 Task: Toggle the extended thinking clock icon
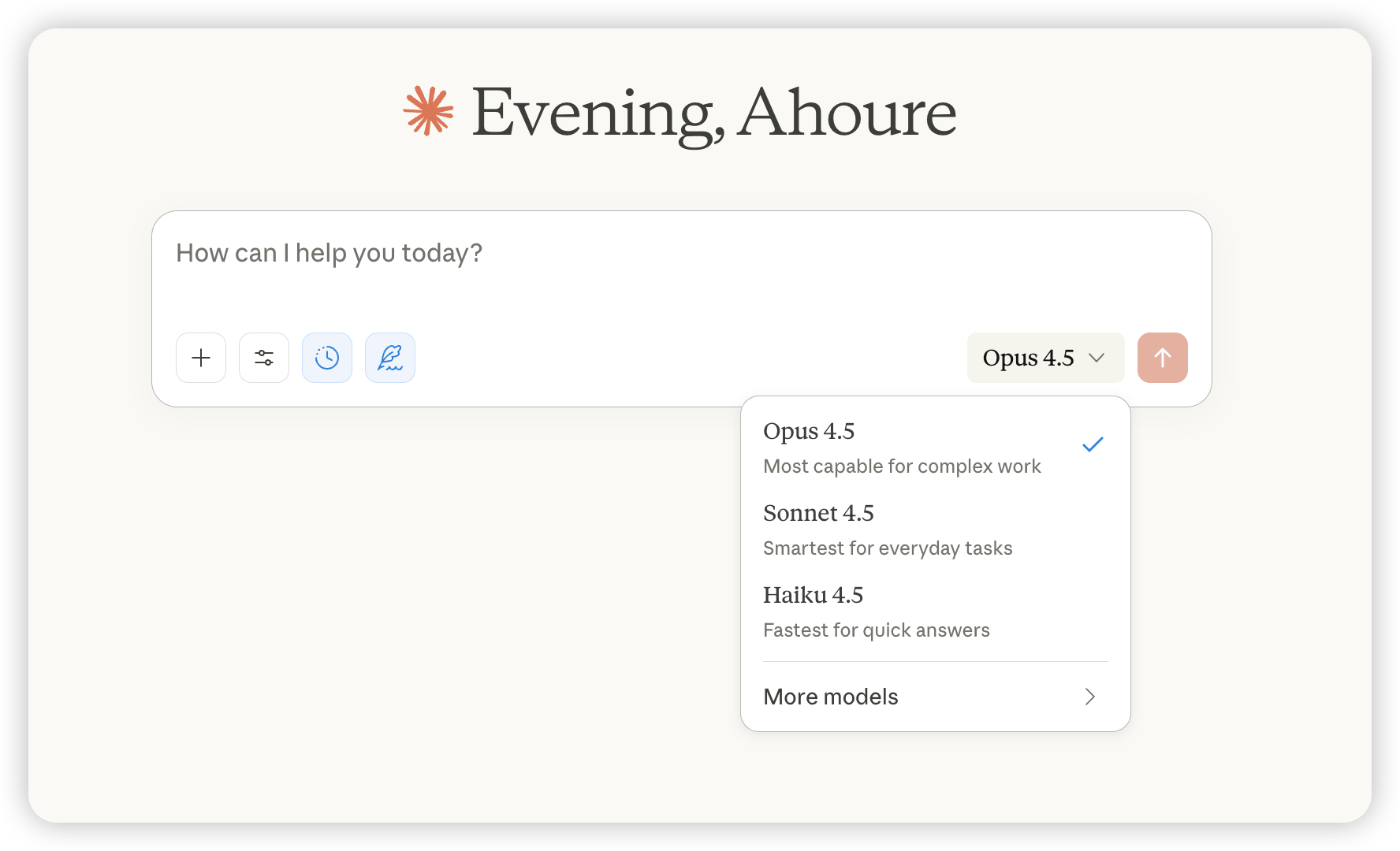327,358
